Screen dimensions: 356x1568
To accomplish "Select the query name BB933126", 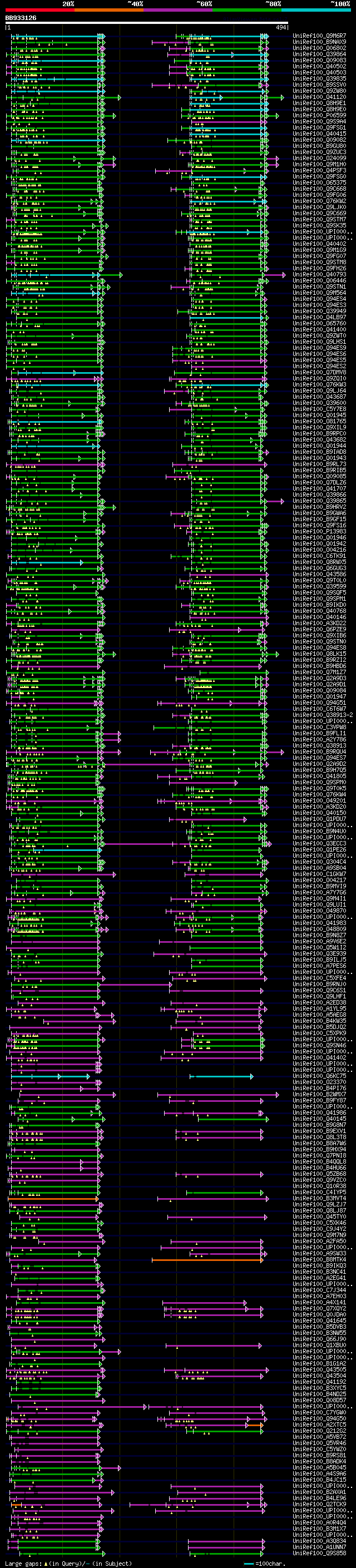I will click(21, 18).
